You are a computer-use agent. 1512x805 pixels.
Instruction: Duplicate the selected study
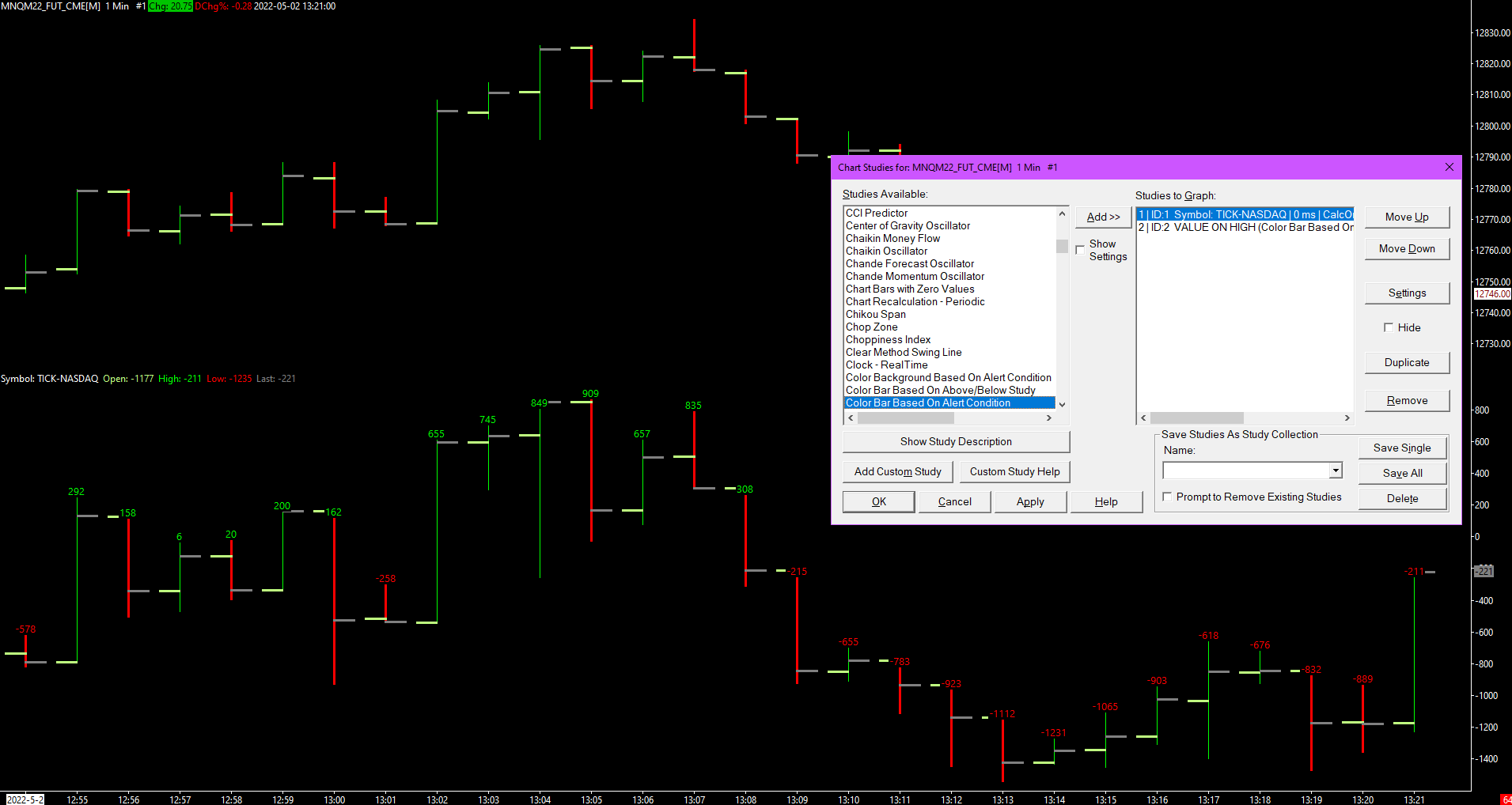pos(1407,362)
